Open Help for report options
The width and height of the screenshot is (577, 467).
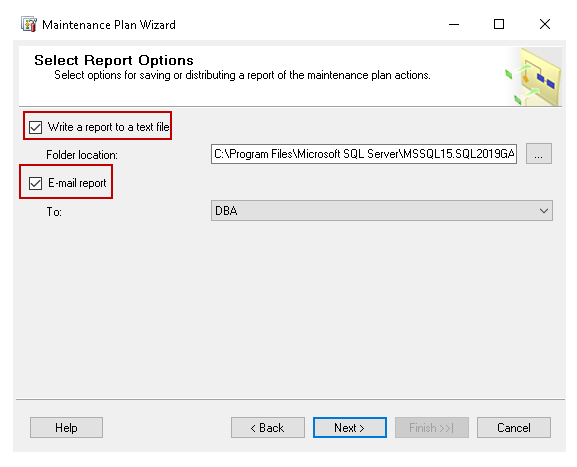click(66, 428)
